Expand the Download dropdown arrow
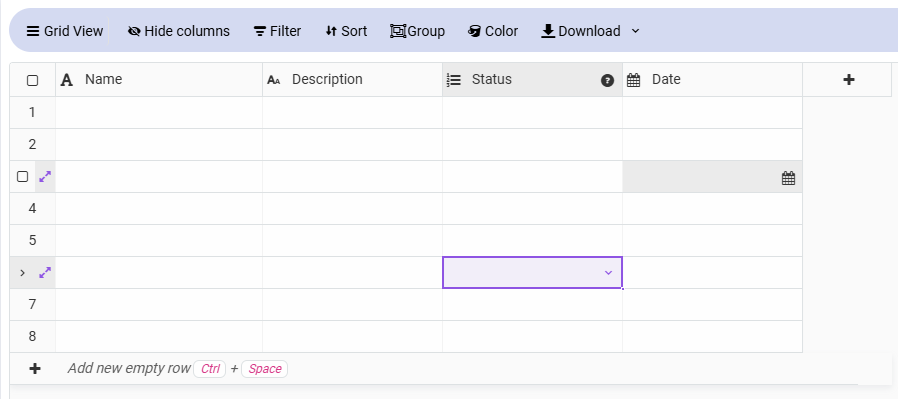The image size is (898, 399). [635, 31]
